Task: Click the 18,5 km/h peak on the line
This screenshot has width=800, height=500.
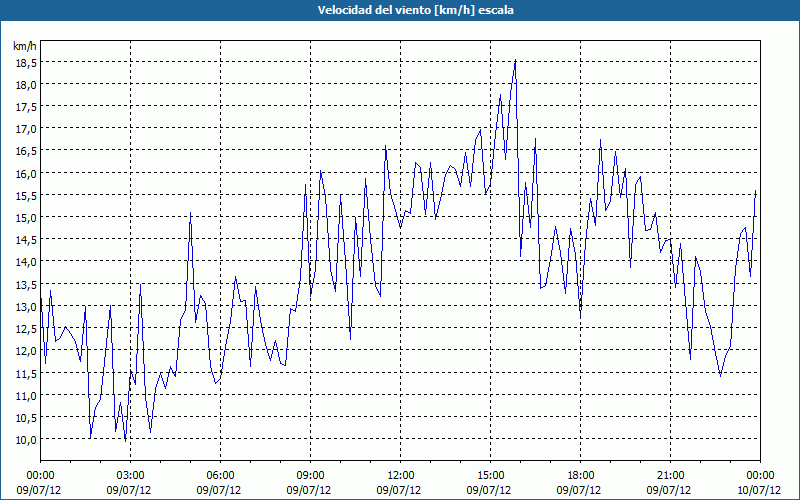Action: pyautogui.click(x=515, y=60)
